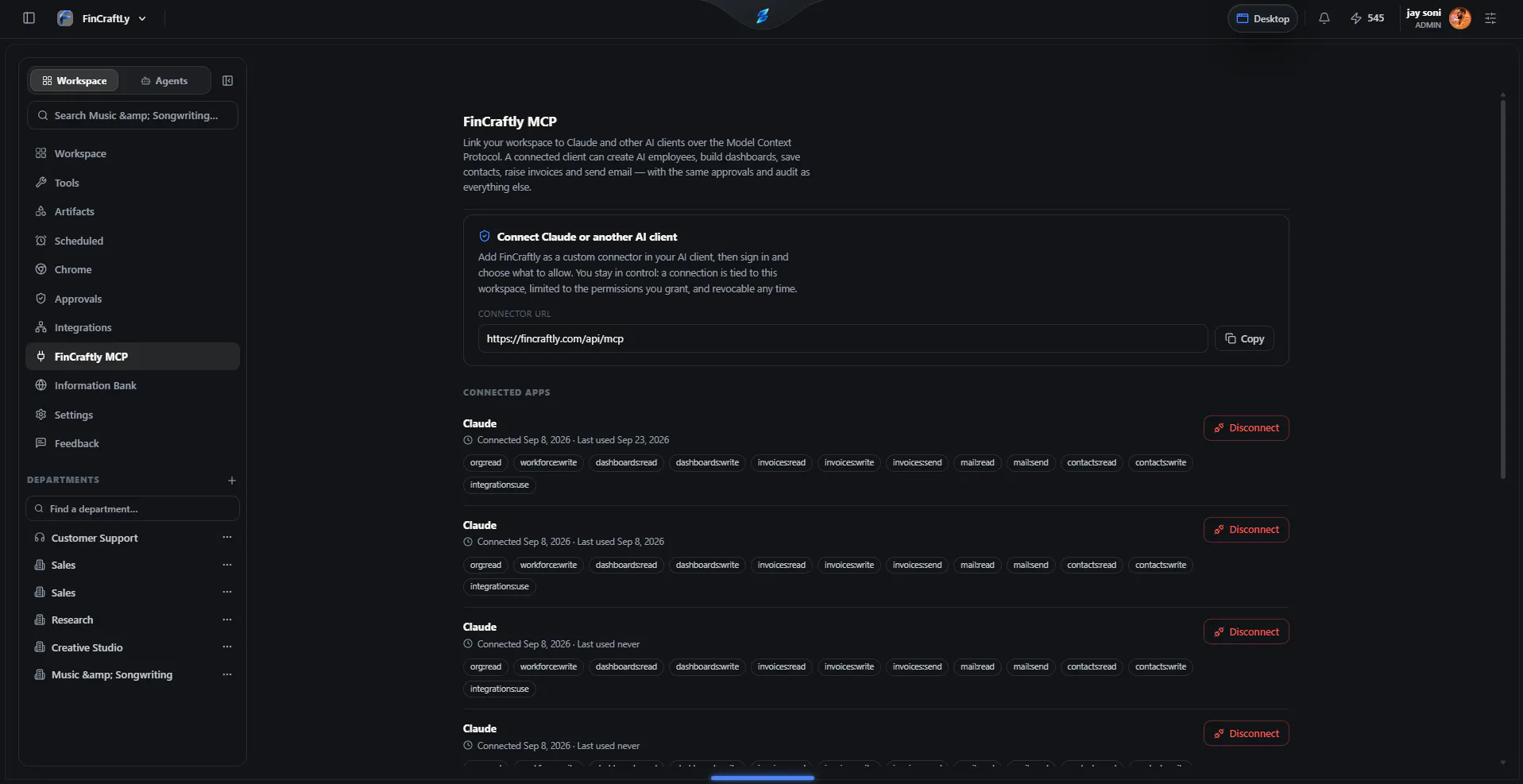Select the connector URL field
The width and height of the screenshot is (1523, 784).
coord(843,338)
